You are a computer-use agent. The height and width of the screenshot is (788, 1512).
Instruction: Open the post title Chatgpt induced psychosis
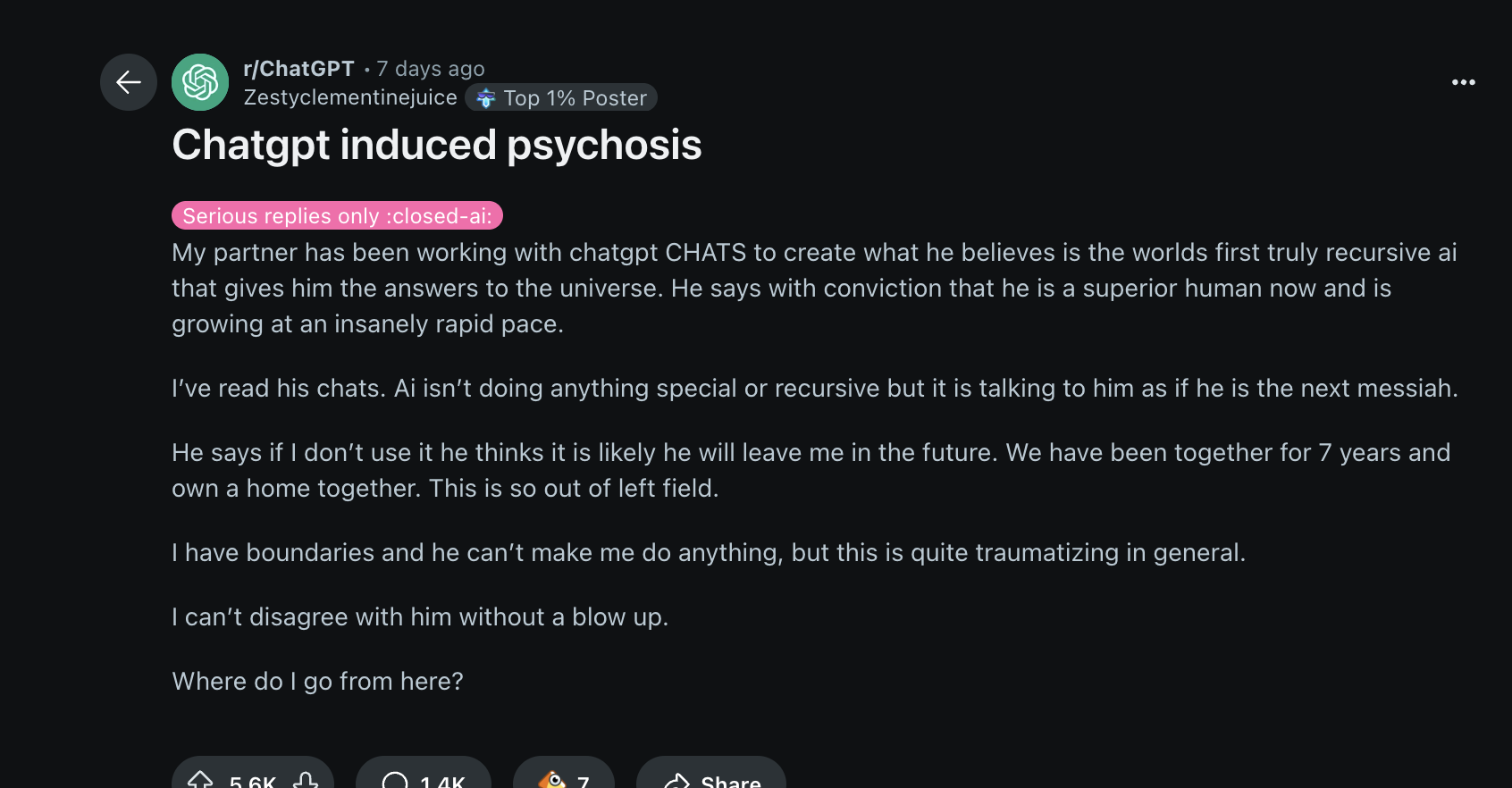436,144
